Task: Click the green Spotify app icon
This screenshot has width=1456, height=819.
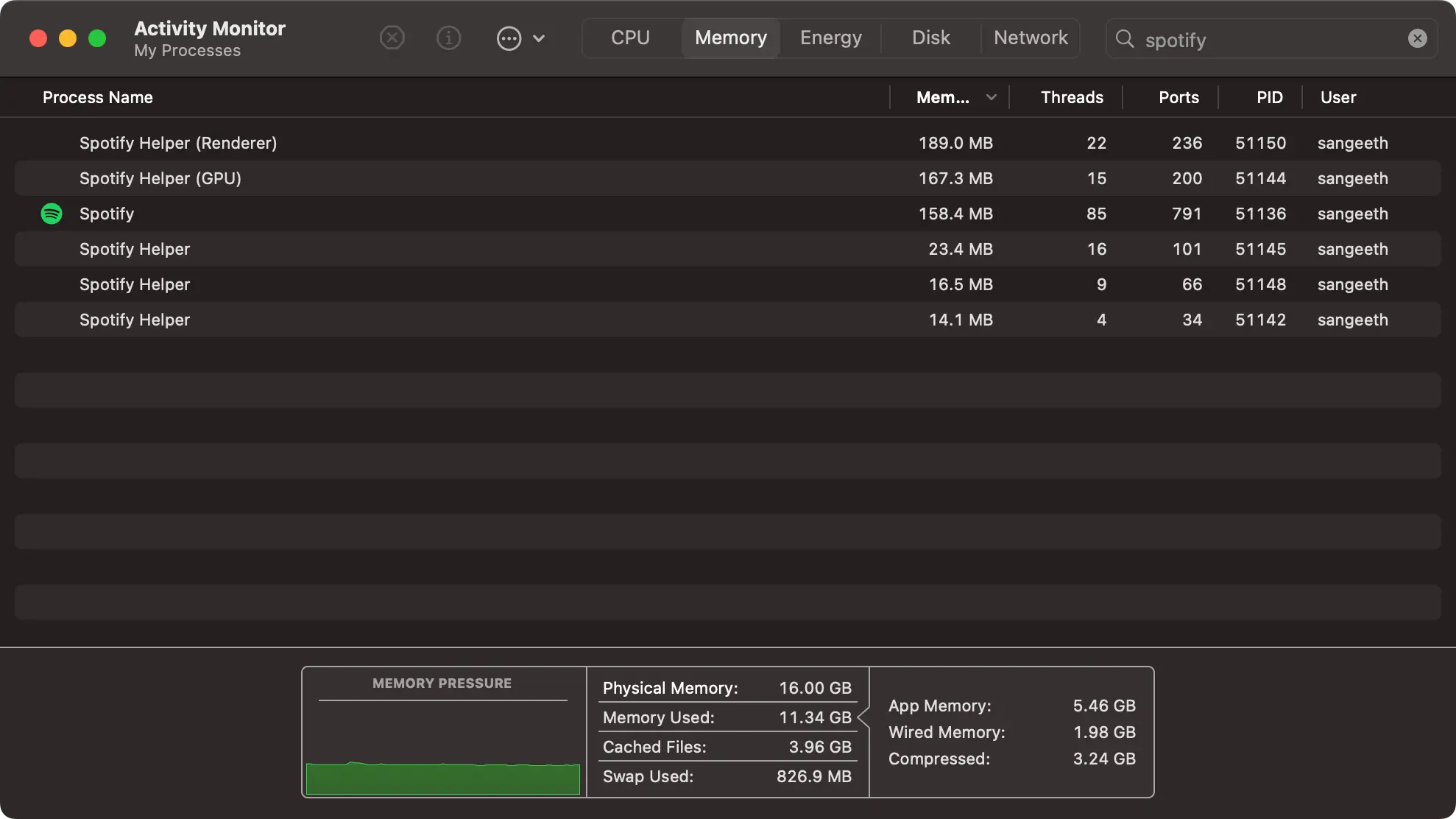Action: [52, 214]
